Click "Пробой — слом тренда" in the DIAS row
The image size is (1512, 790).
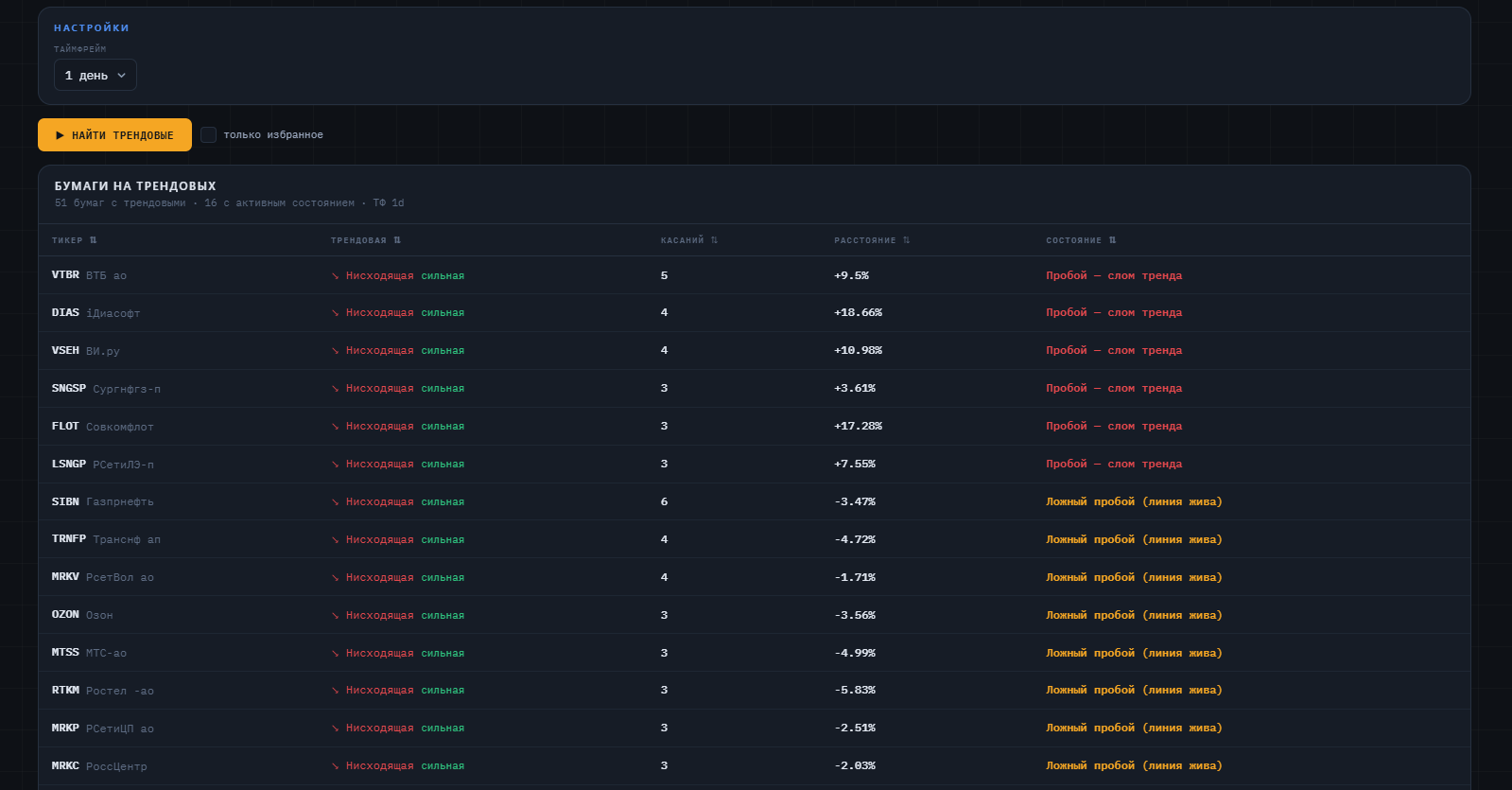pos(1114,312)
